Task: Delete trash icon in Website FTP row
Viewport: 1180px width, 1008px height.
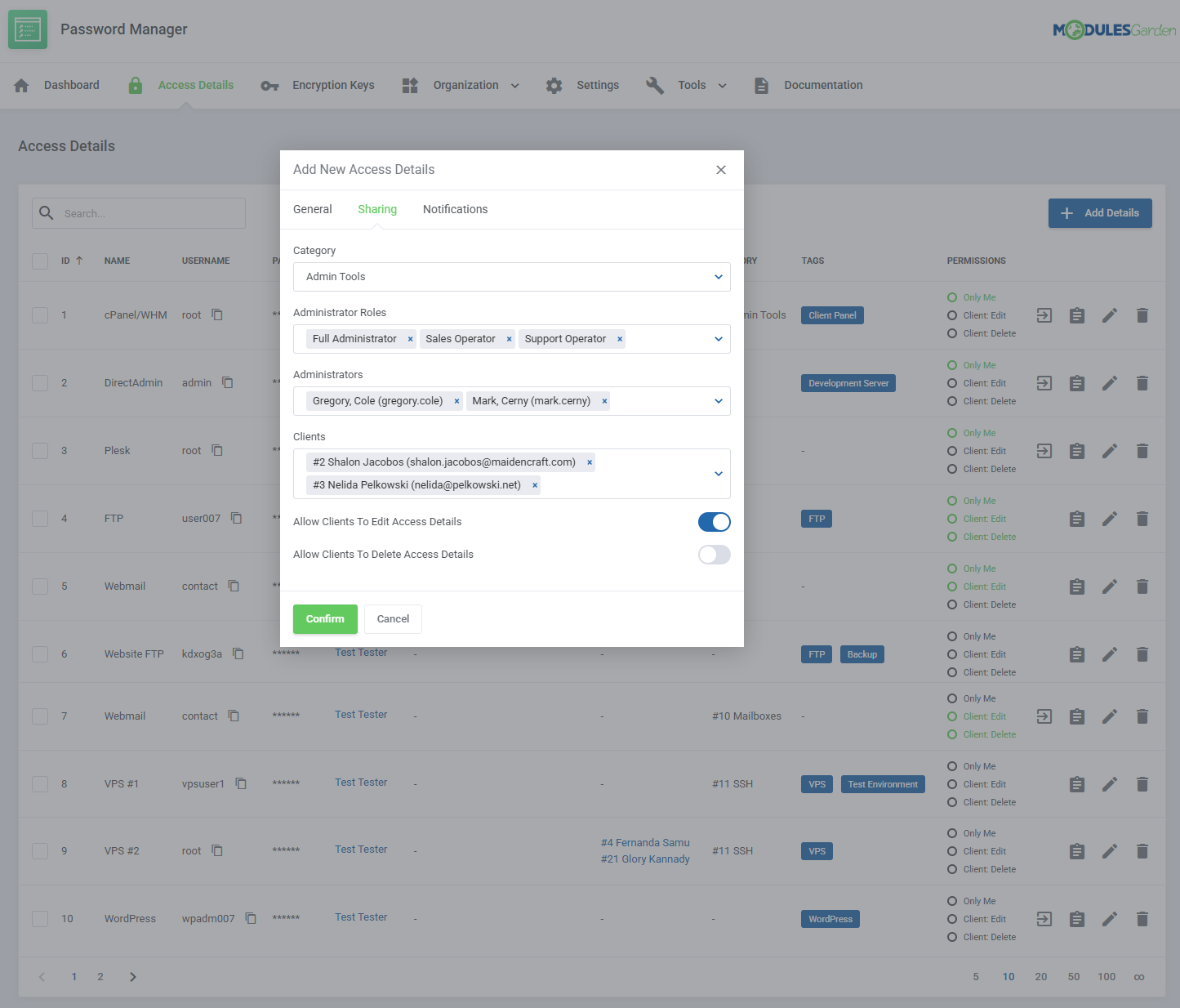Action: point(1142,654)
